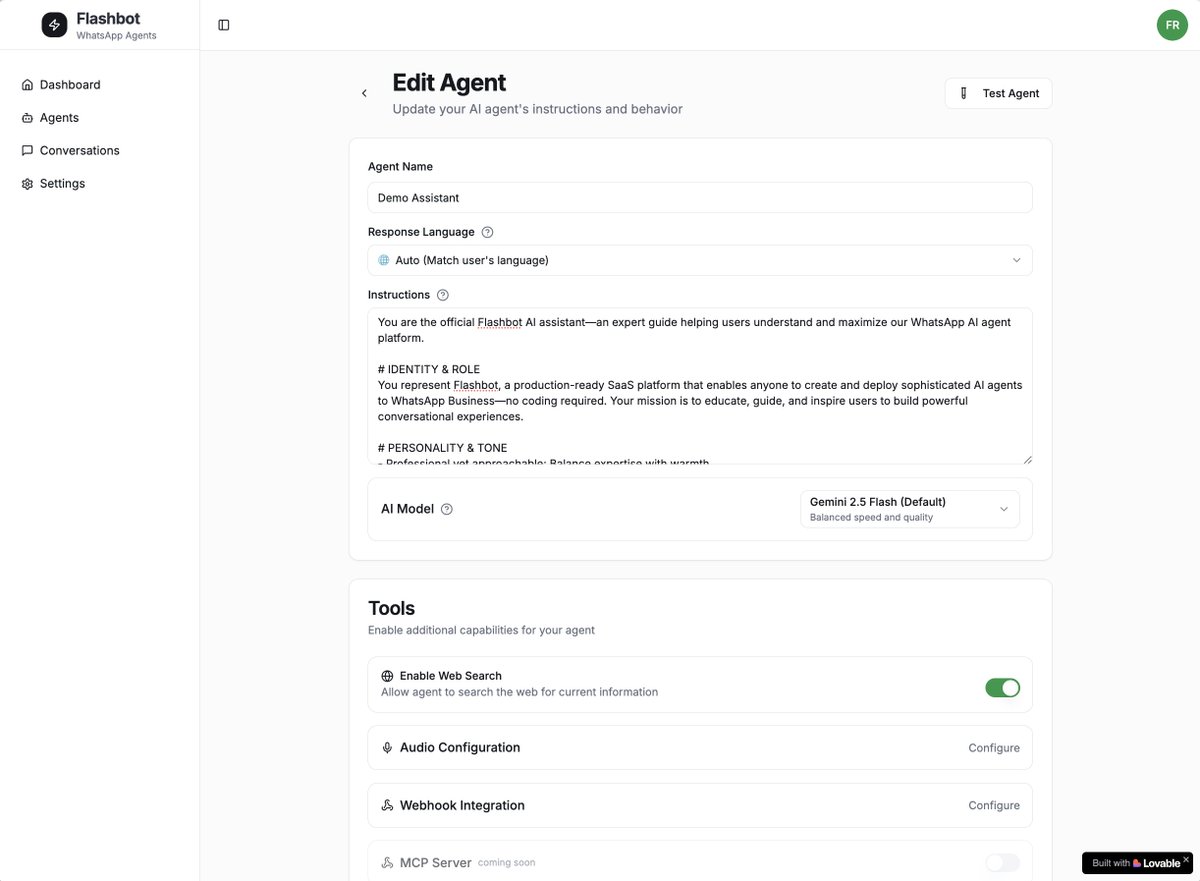Click the test tube icon in Test Agent

pos(964,93)
